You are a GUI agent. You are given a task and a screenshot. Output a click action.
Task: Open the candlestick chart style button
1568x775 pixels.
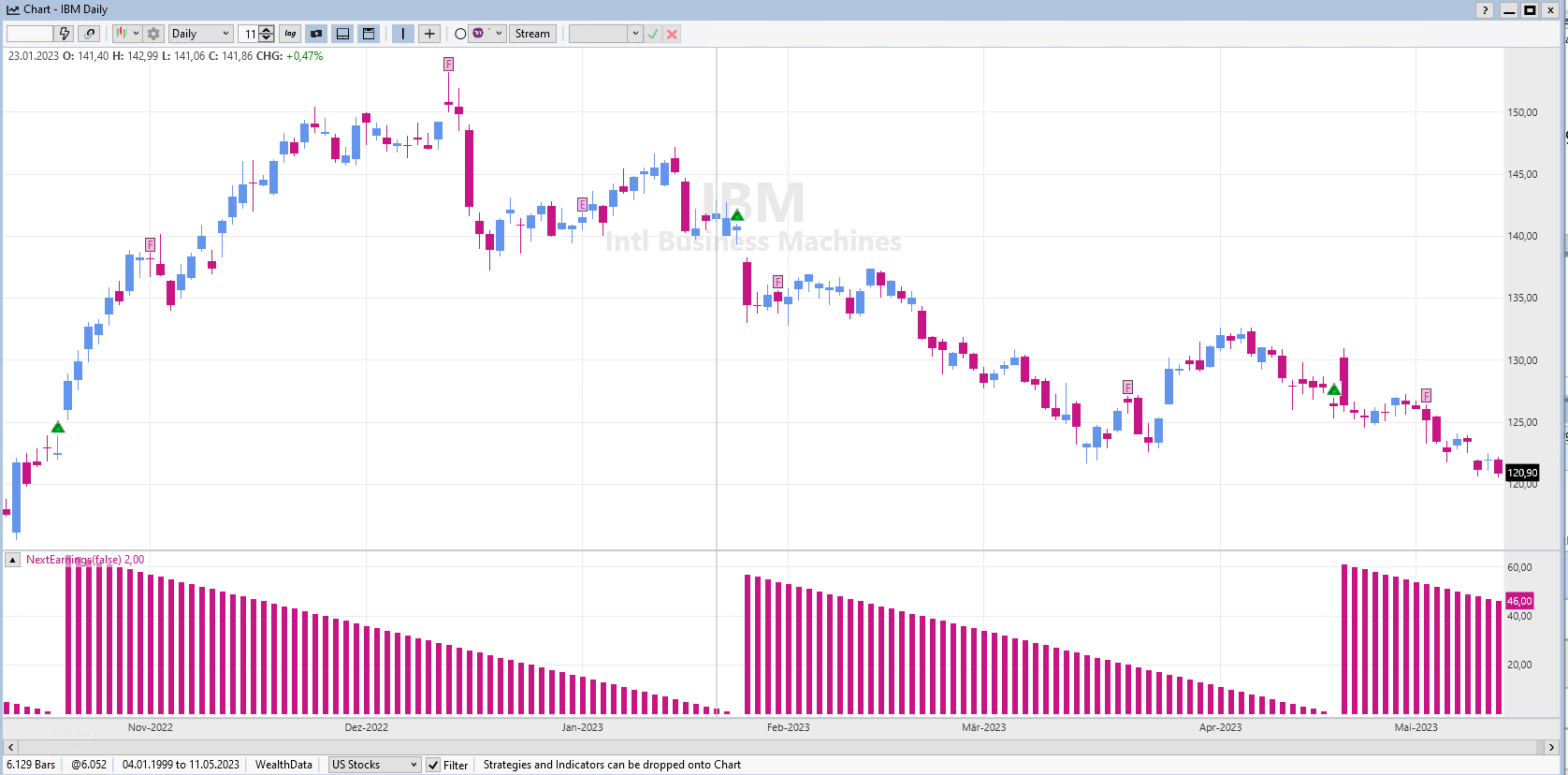coord(121,34)
